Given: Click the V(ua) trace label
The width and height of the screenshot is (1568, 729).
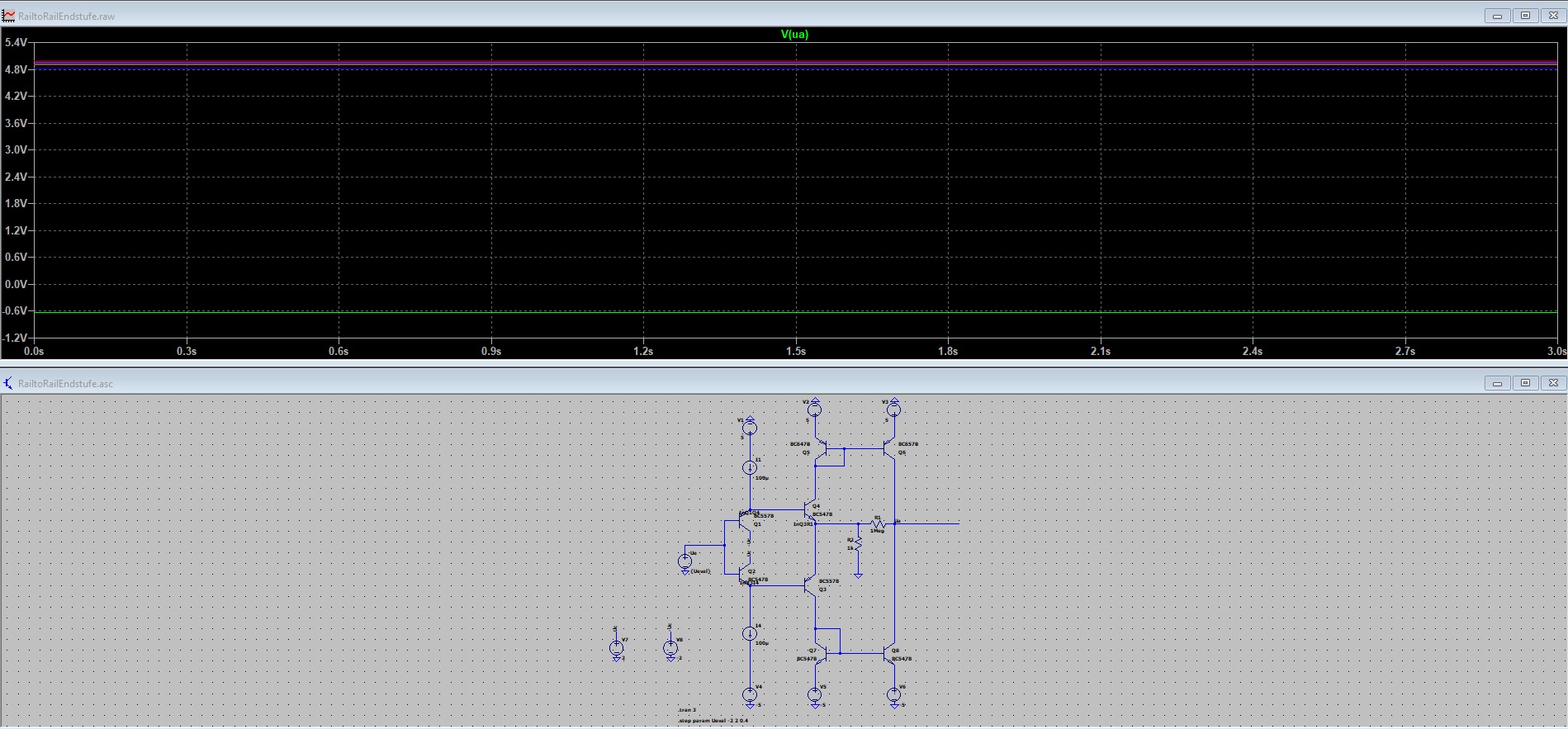Looking at the screenshot, I should [x=794, y=35].
